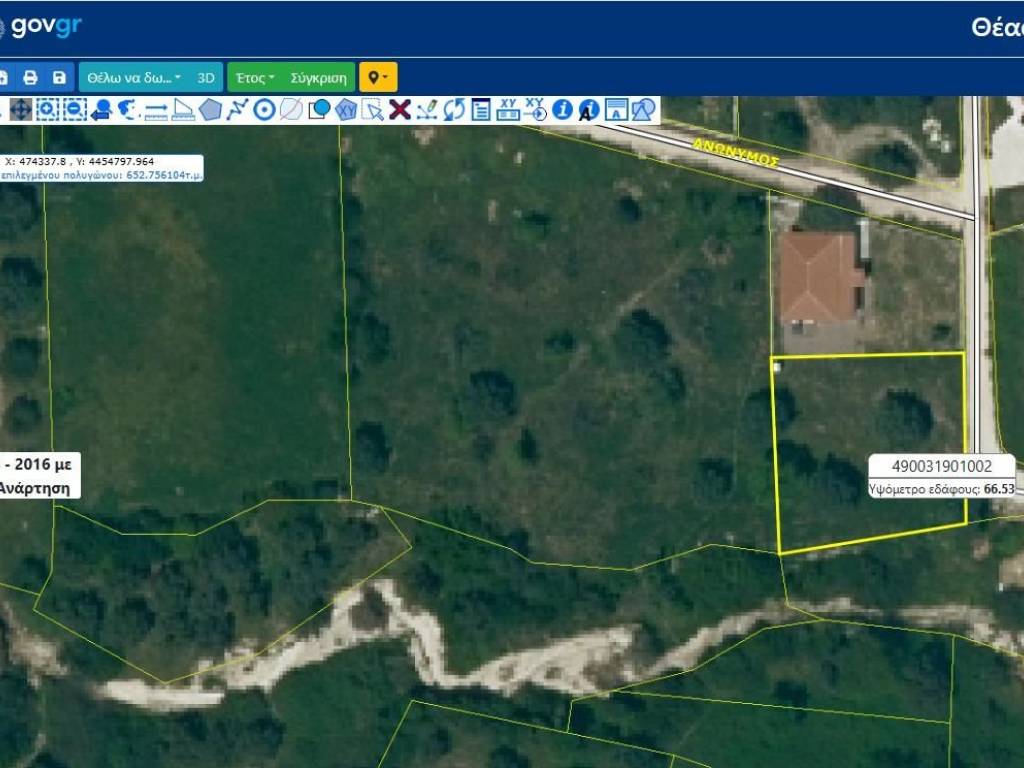The width and height of the screenshot is (1024, 768).
Task: Click the print icon button
Action: click(30, 77)
